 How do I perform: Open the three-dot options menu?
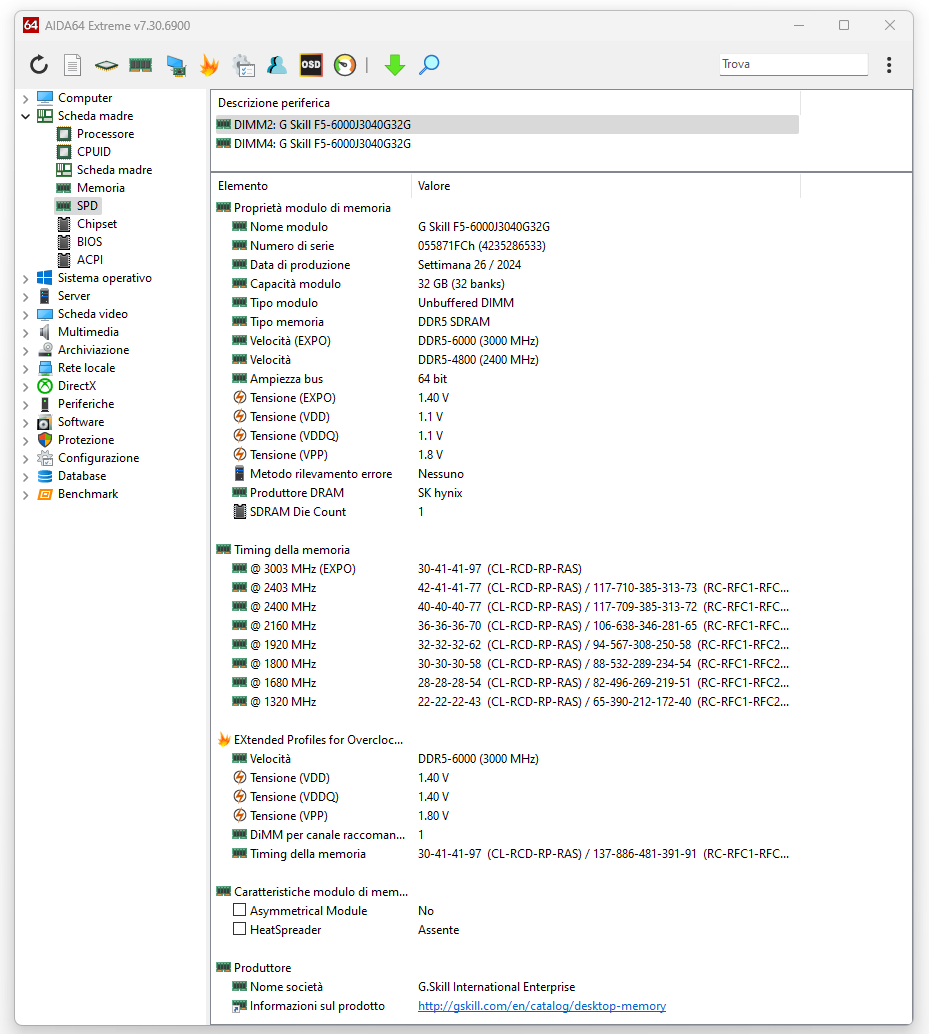coord(889,65)
